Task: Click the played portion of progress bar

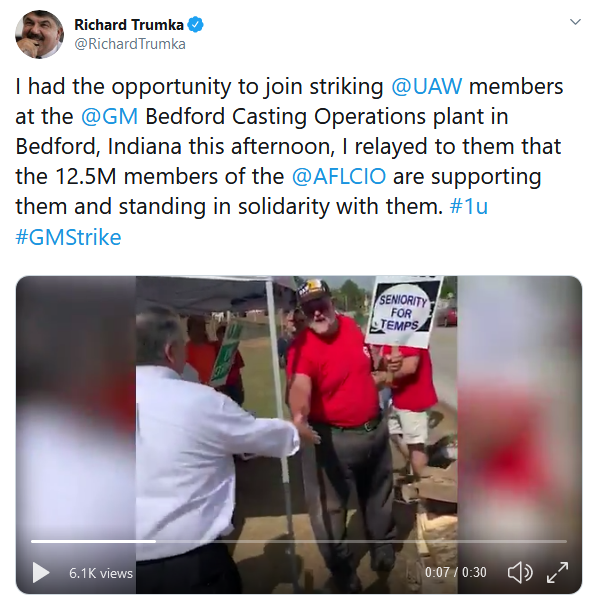Action: point(93,541)
